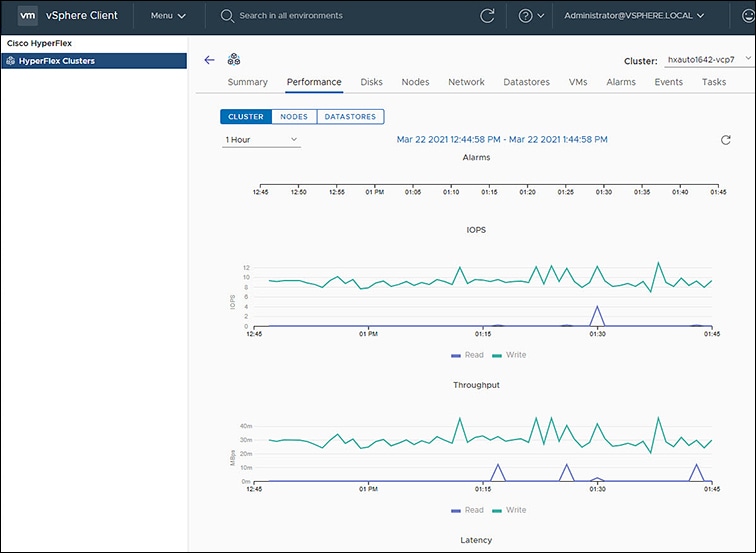Screen dimensions: 756x553
Task: Select the NODES view button
Action: point(294,117)
